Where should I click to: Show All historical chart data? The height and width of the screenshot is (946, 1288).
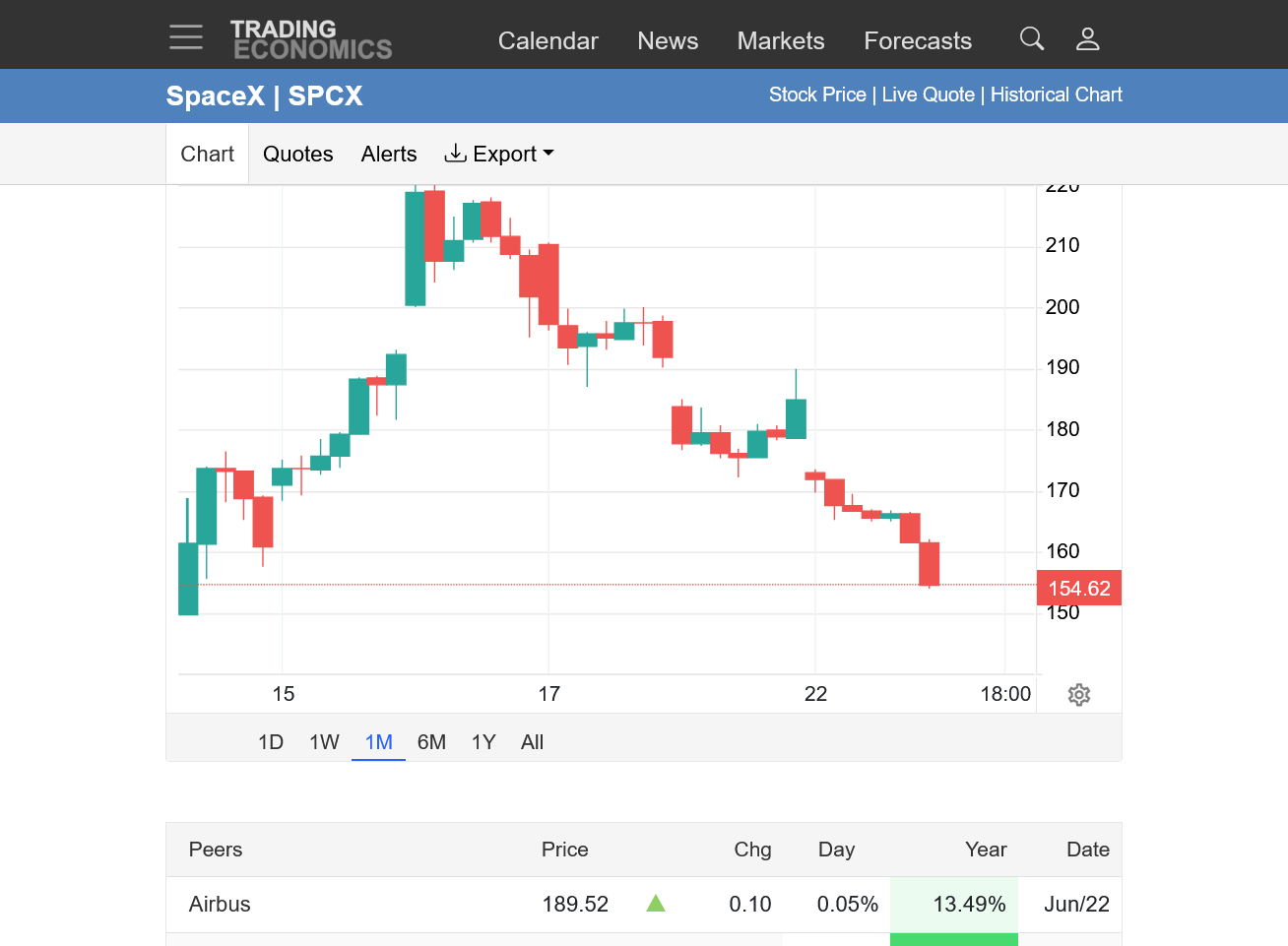click(532, 742)
